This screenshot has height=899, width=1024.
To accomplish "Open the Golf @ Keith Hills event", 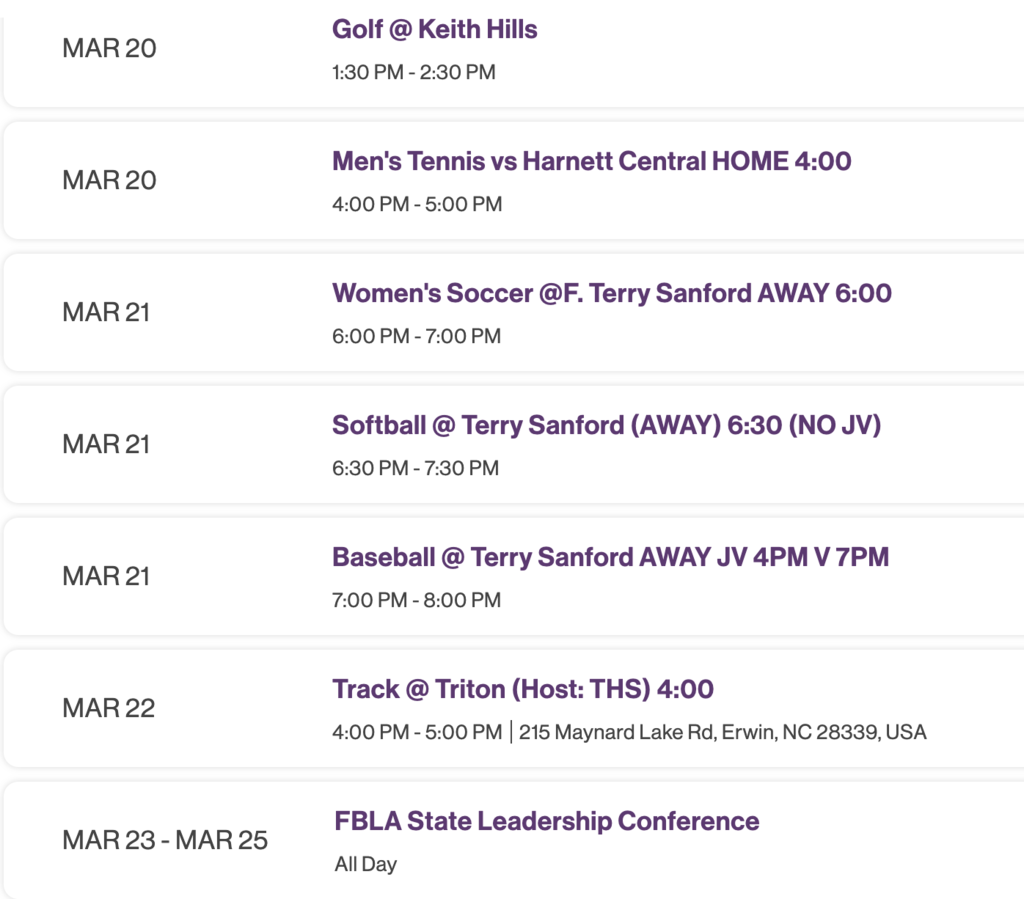I will pyautogui.click(x=435, y=30).
